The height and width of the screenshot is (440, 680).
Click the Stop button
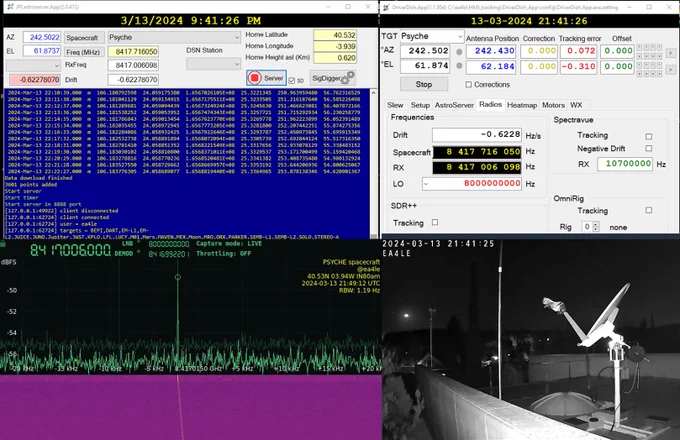424,84
